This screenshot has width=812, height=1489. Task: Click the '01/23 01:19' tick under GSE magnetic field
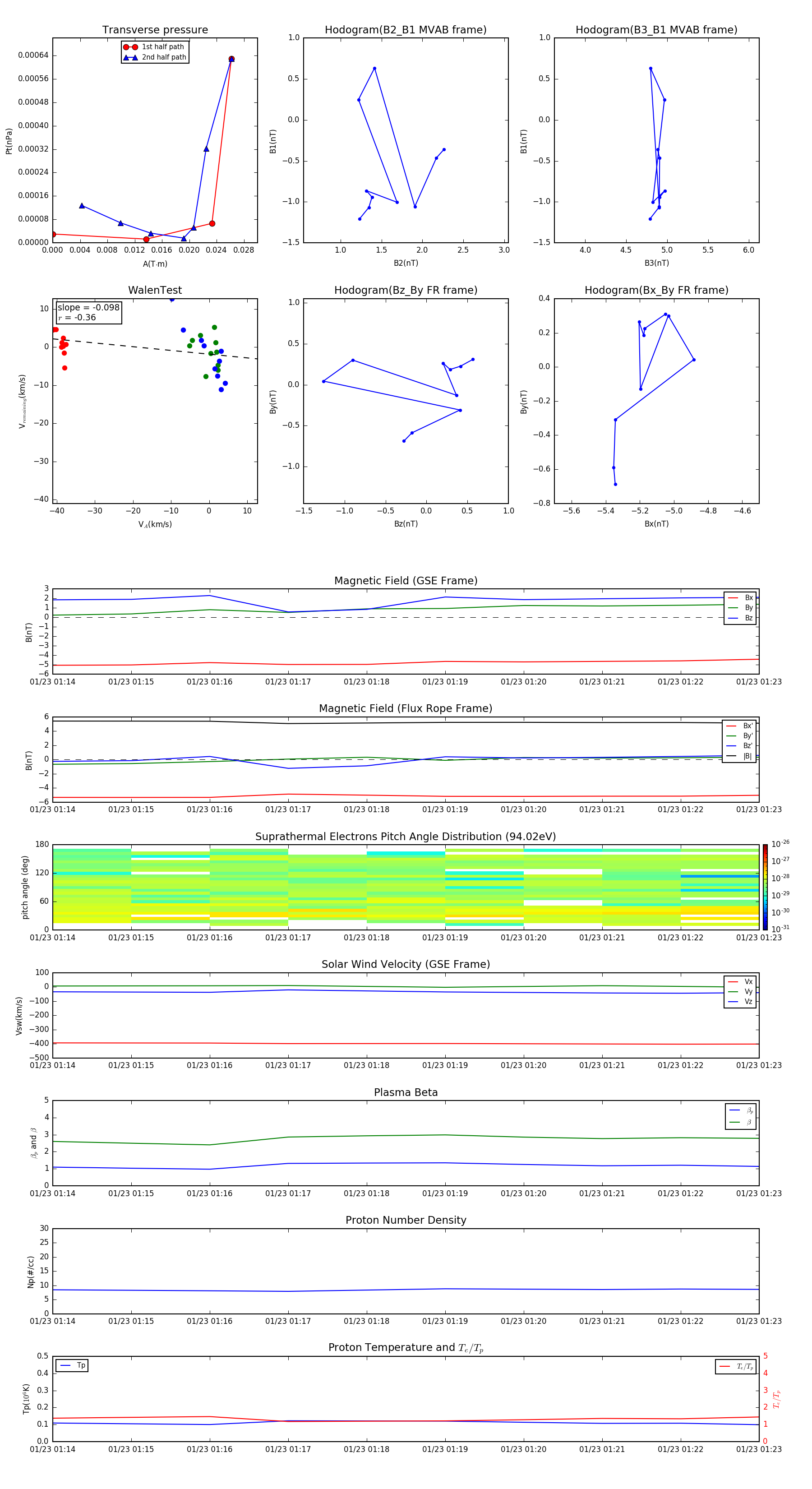click(x=445, y=682)
